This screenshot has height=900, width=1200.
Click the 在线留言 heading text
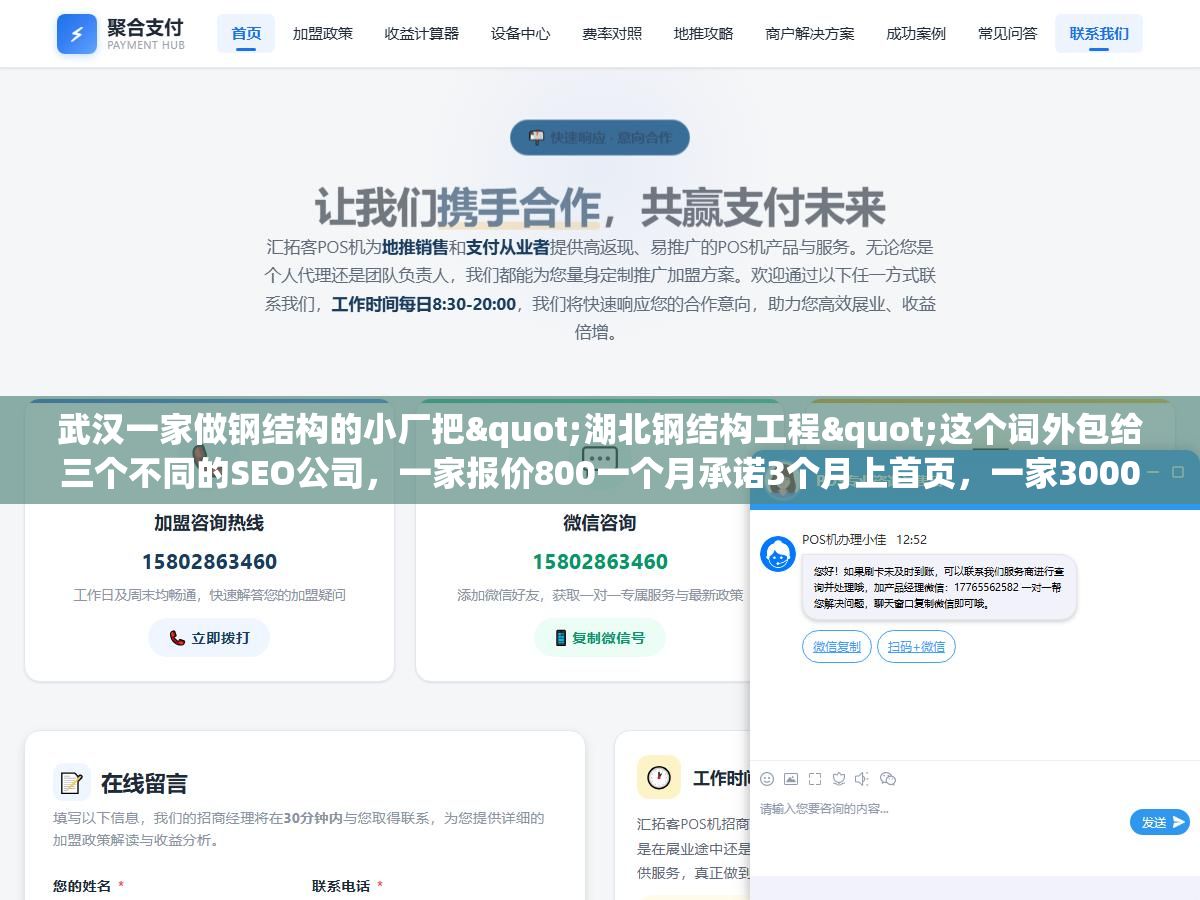pos(144,783)
